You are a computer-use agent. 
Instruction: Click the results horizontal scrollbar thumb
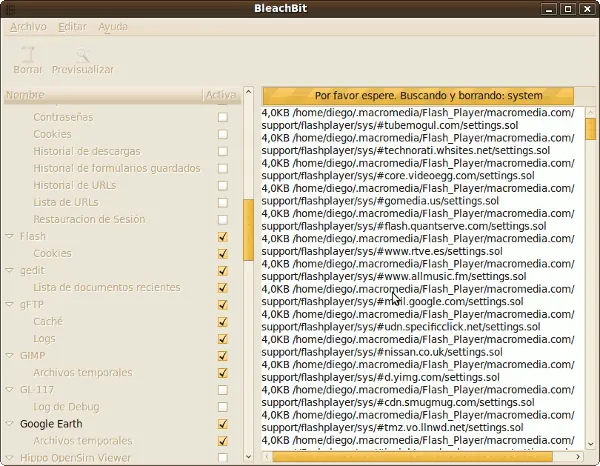(412, 456)
